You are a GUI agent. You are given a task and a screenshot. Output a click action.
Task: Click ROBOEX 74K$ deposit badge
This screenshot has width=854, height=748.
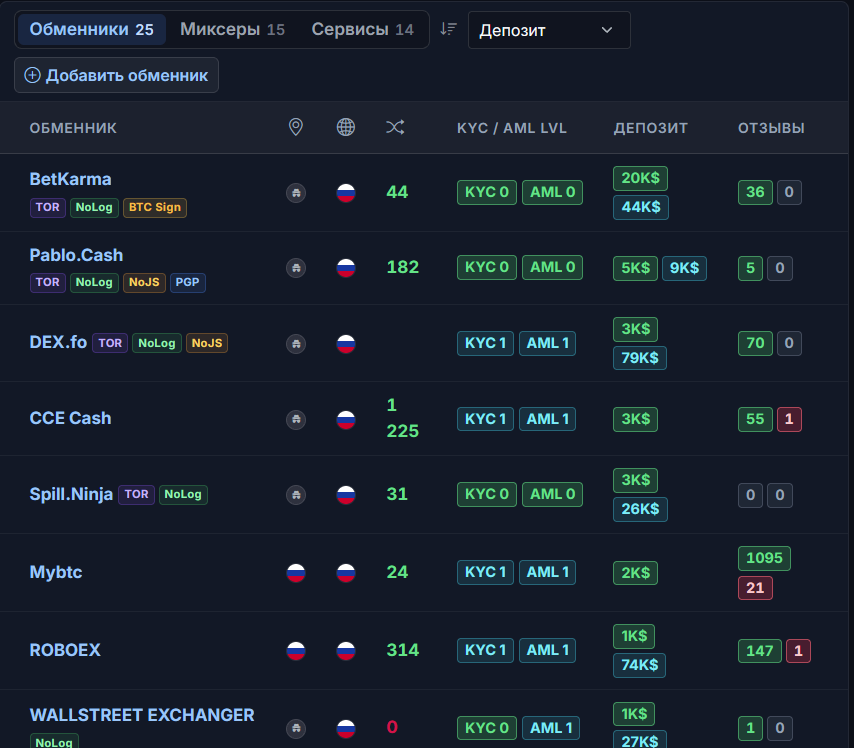[x=639, y=665]
